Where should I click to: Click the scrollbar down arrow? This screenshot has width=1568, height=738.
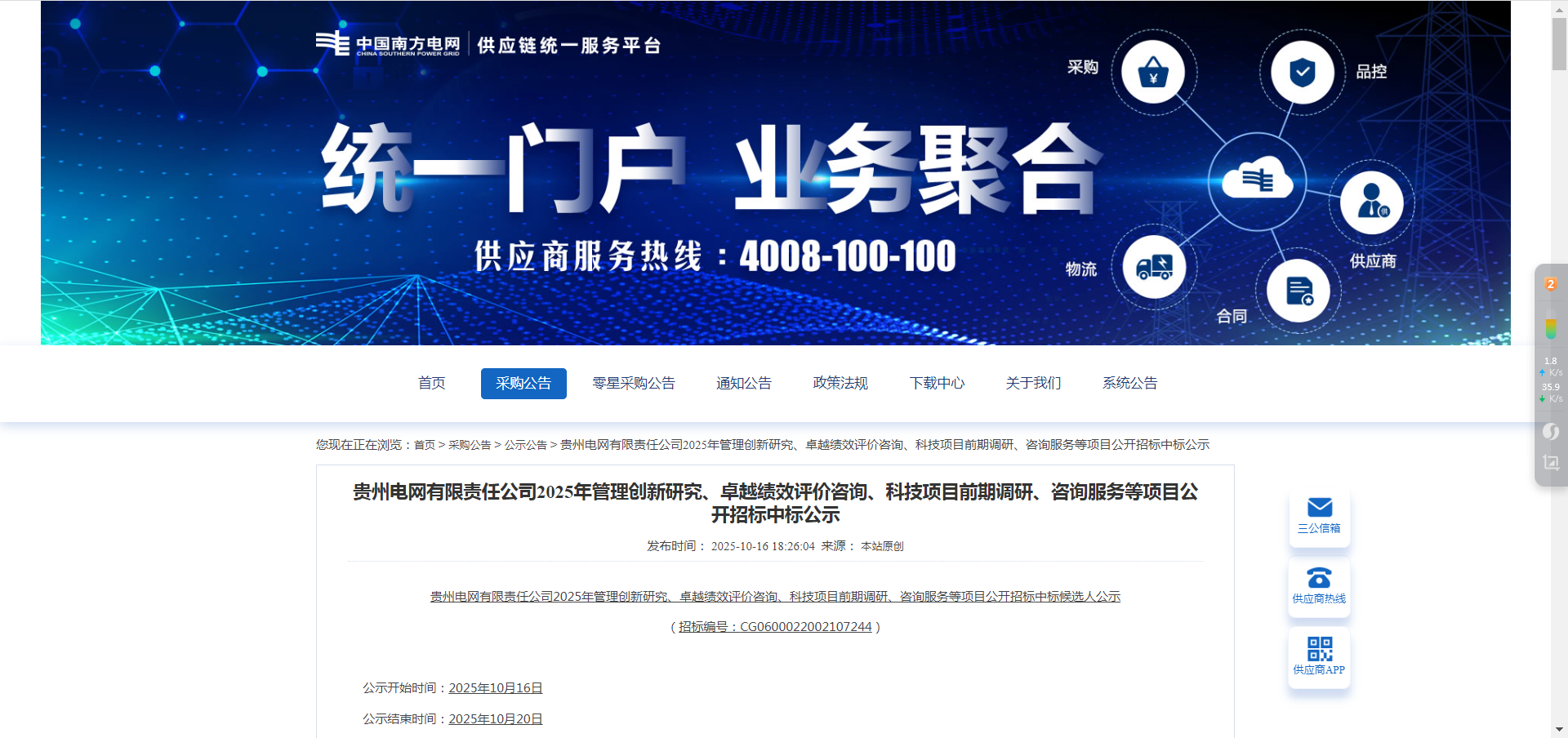click(x=1559, y=730)
